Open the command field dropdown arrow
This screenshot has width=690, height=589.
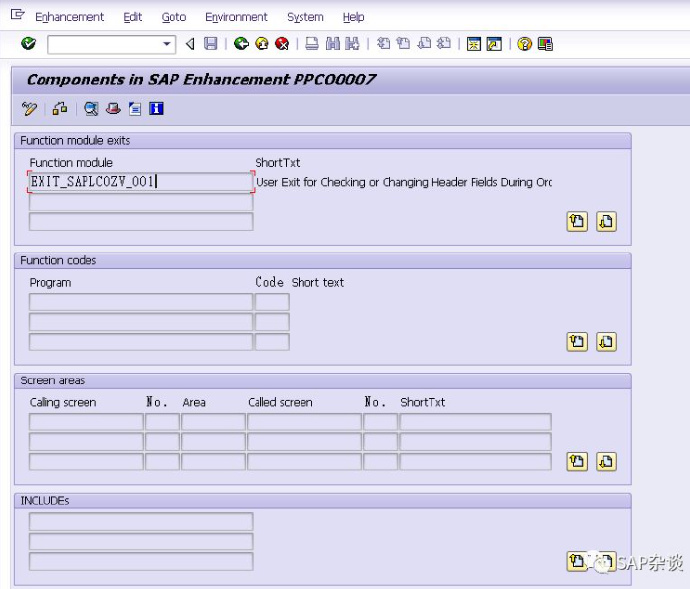click(167, 44)
